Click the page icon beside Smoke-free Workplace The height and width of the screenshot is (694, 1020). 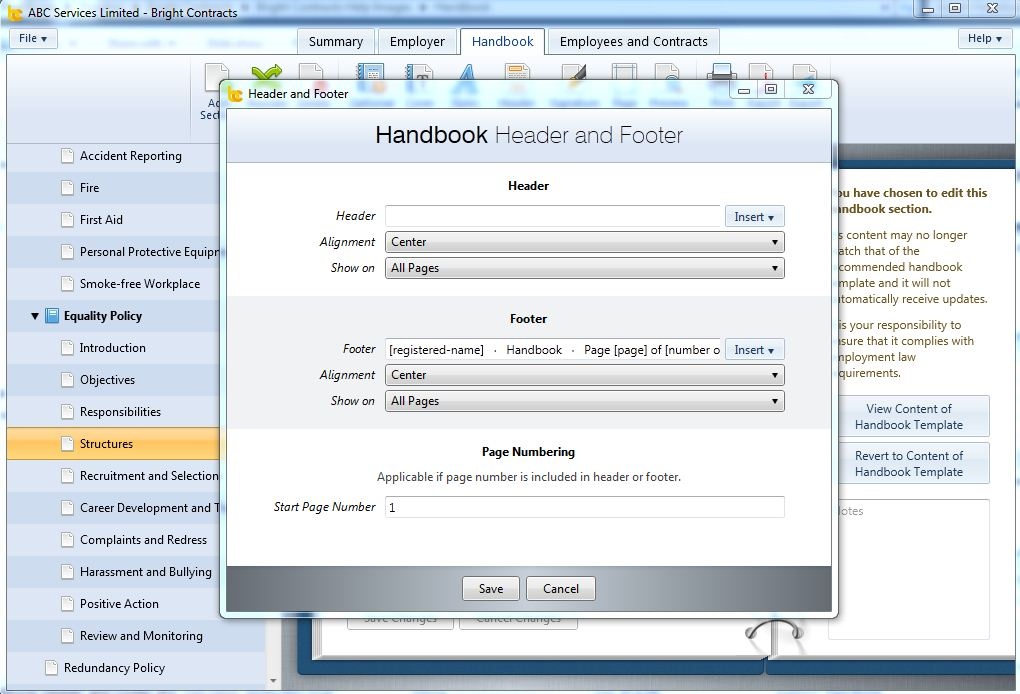coord(67,284)
